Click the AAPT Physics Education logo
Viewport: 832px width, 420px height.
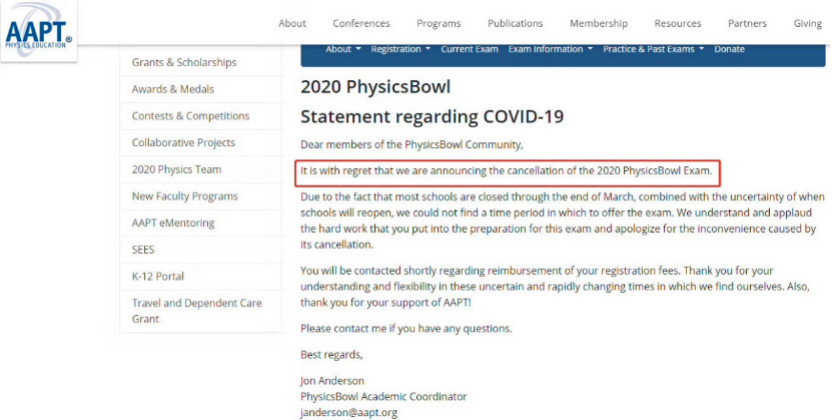pyautogui.click(x=38, y=29)
